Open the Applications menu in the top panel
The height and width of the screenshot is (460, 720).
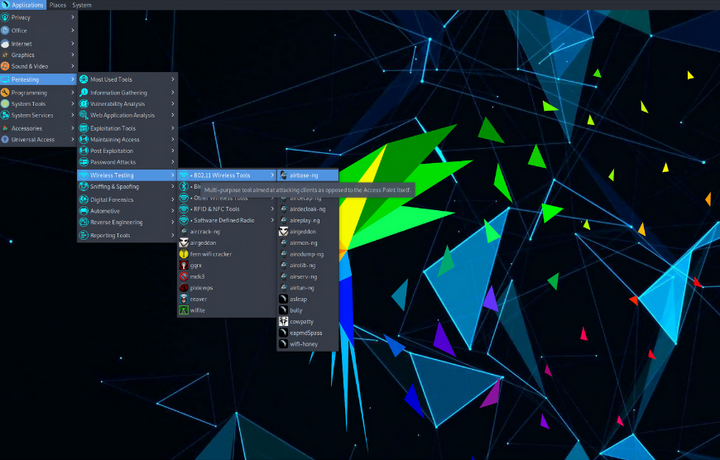click(x=23, y=5)
